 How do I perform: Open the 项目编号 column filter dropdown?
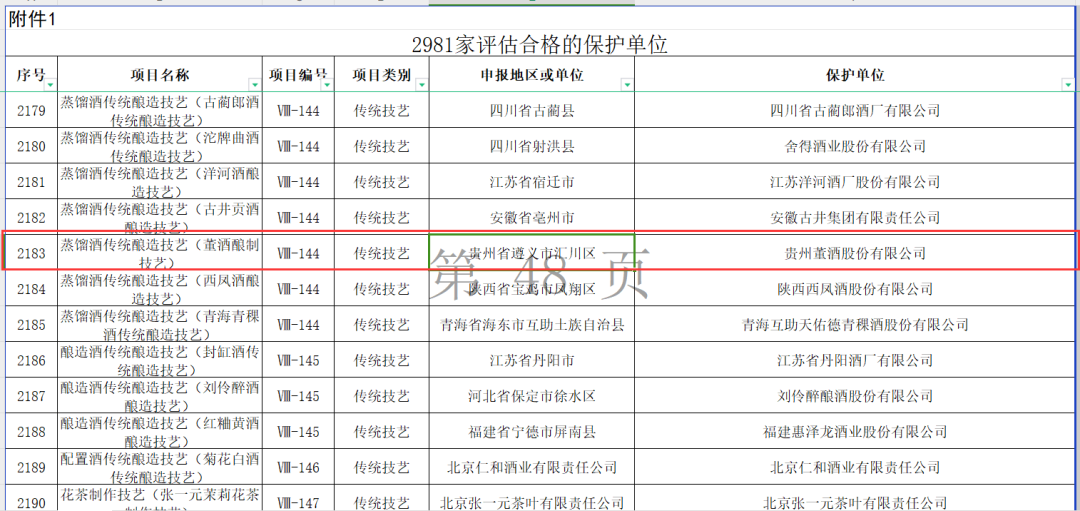coord(325,86)
